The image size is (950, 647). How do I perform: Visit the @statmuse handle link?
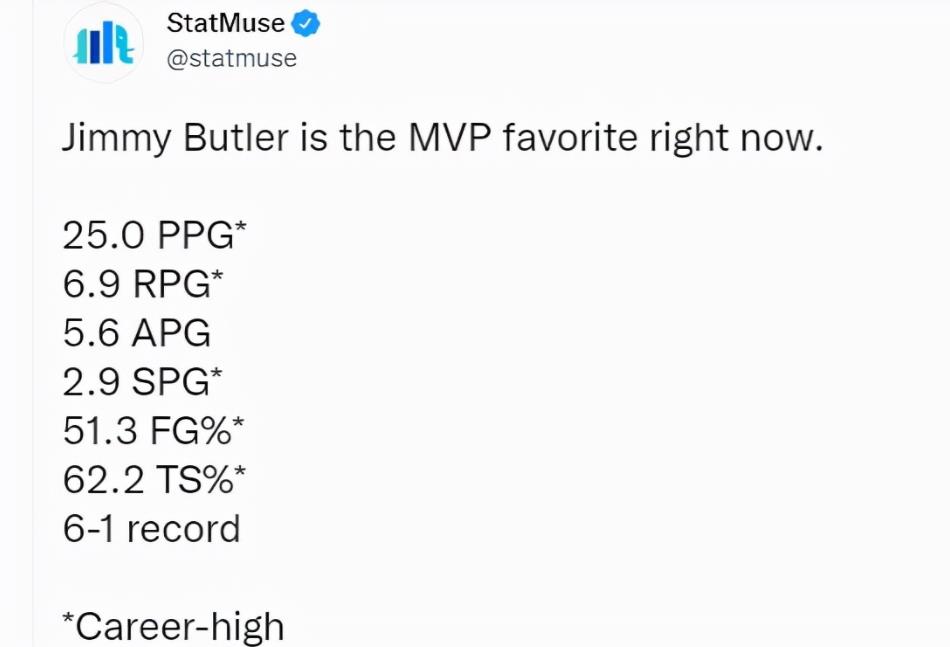[231, 59]
